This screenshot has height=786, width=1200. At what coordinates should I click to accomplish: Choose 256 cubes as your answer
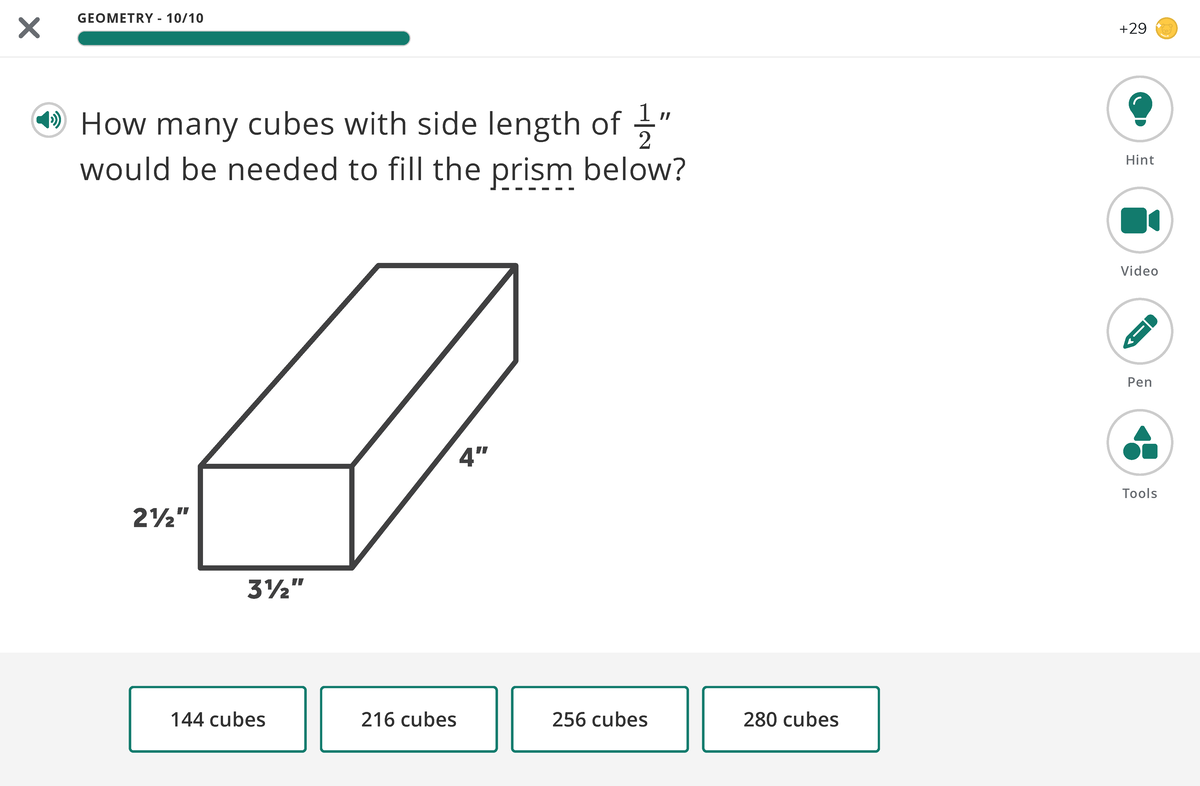599,719
